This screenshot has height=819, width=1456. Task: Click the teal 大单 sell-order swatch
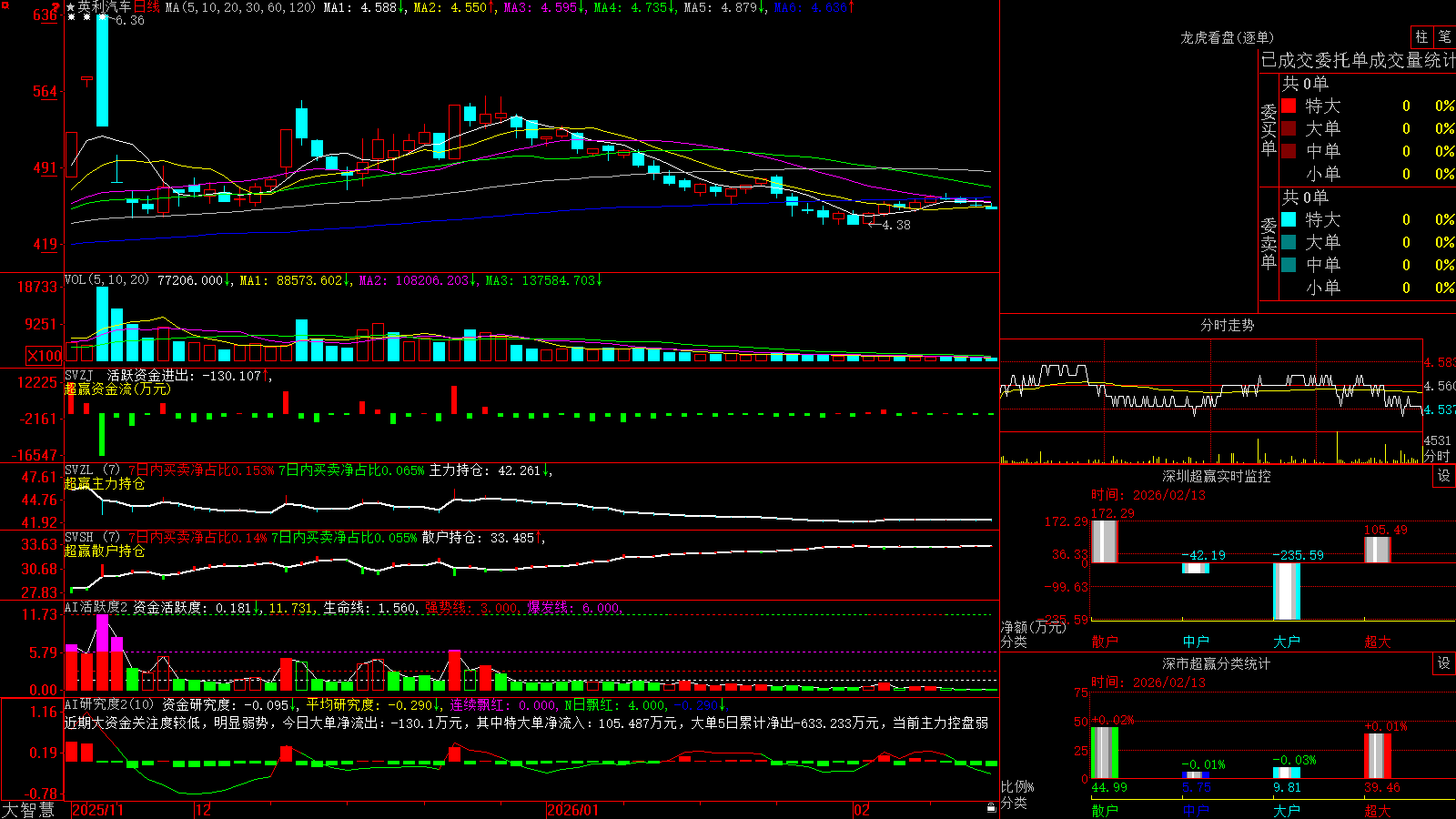click(x=1289, y=242)
